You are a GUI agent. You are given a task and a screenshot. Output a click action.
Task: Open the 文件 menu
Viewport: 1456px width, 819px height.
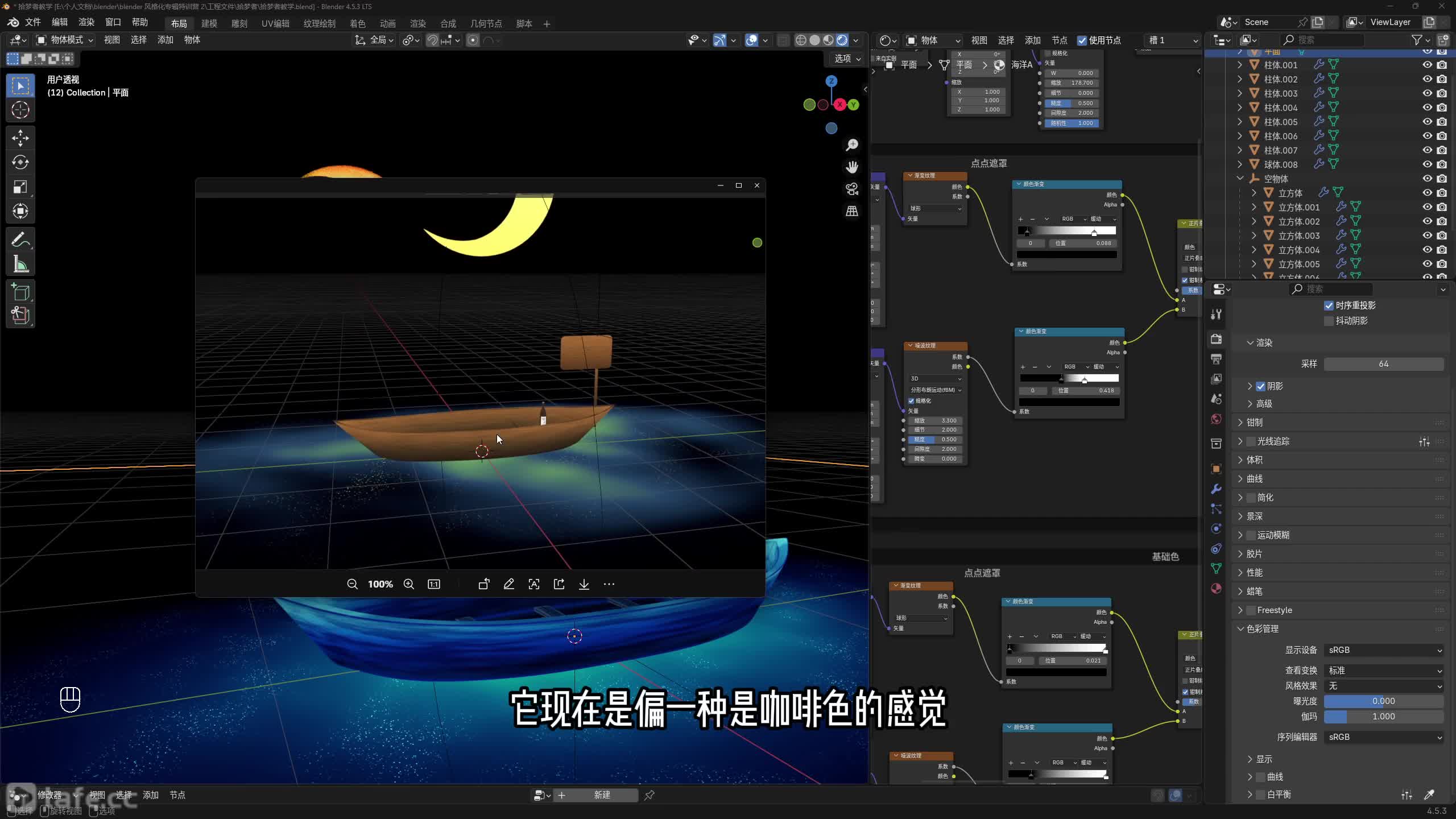click(33, 22)
